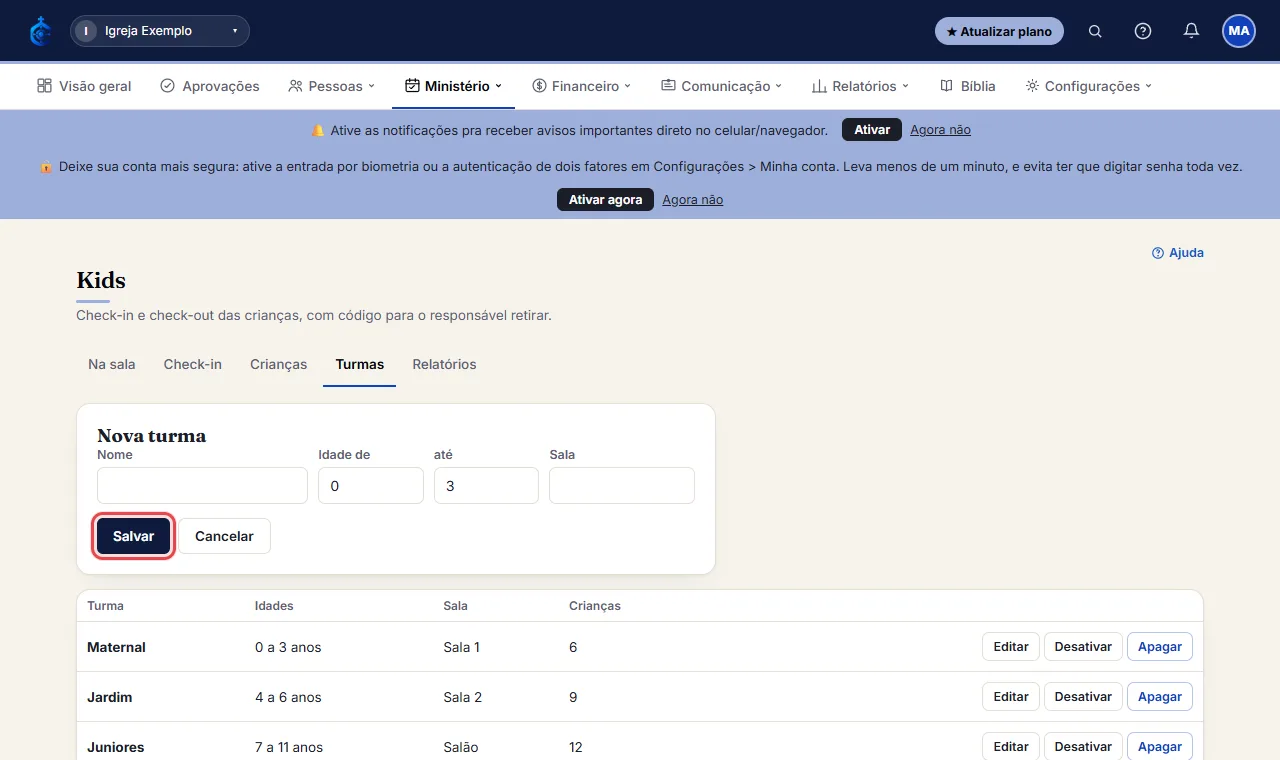Dismiss notifications banner with Agora não
This screenshot has height=760, width=1280.
(940, 130)
